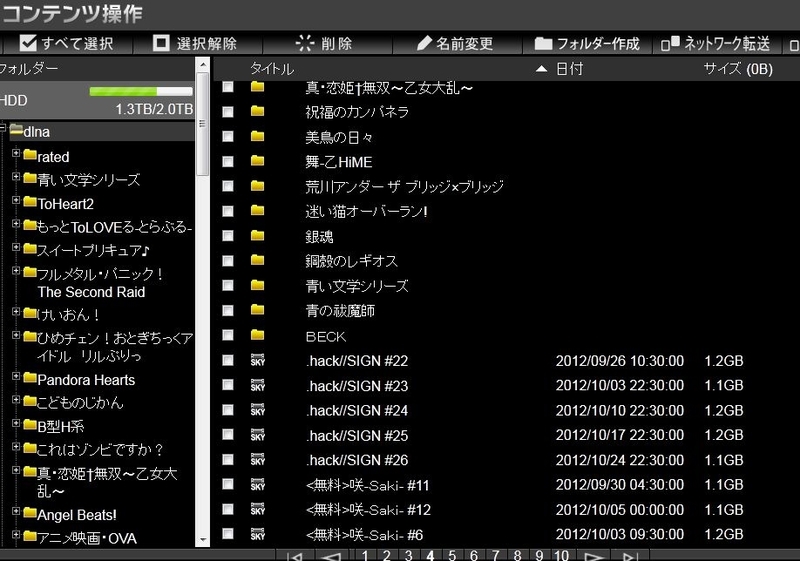Screen dimensions: 800x561
Task: Go to last page arrow icon
Action: [630, 556]
